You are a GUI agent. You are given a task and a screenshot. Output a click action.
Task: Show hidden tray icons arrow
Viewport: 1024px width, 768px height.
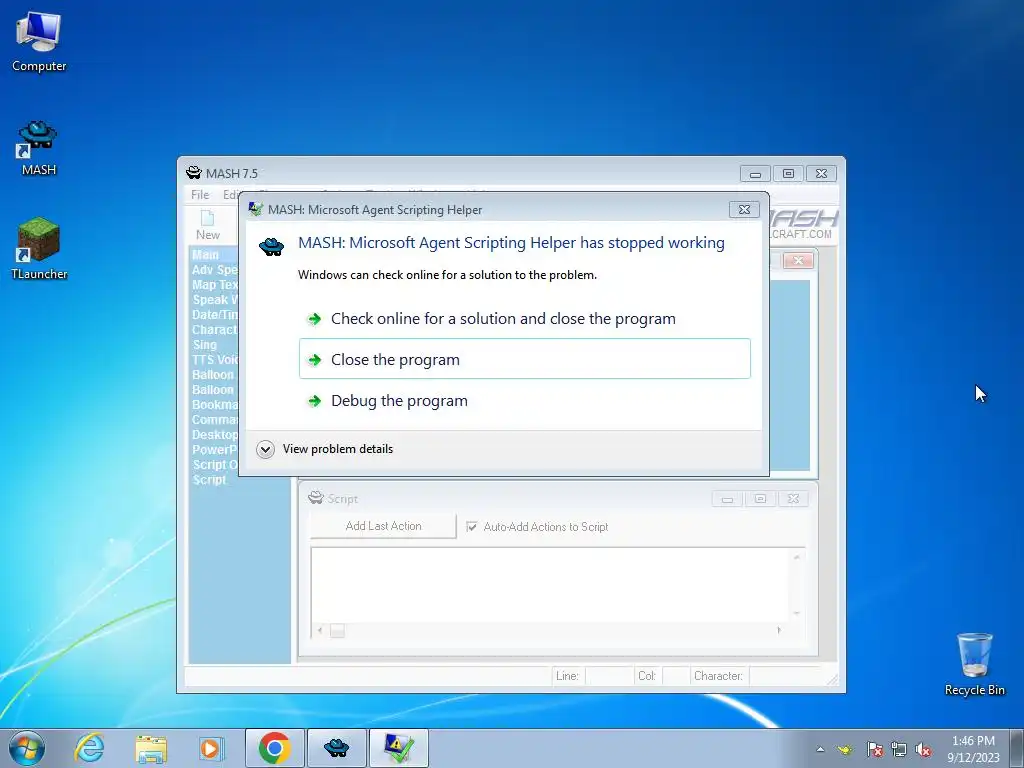[x=820, y=749]
